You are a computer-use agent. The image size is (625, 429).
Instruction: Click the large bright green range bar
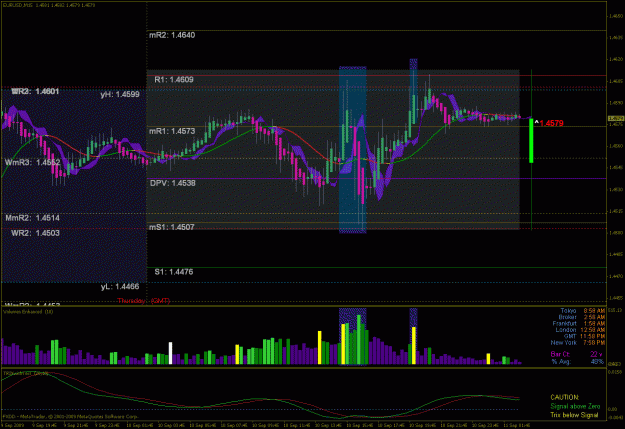coord(531,141)
